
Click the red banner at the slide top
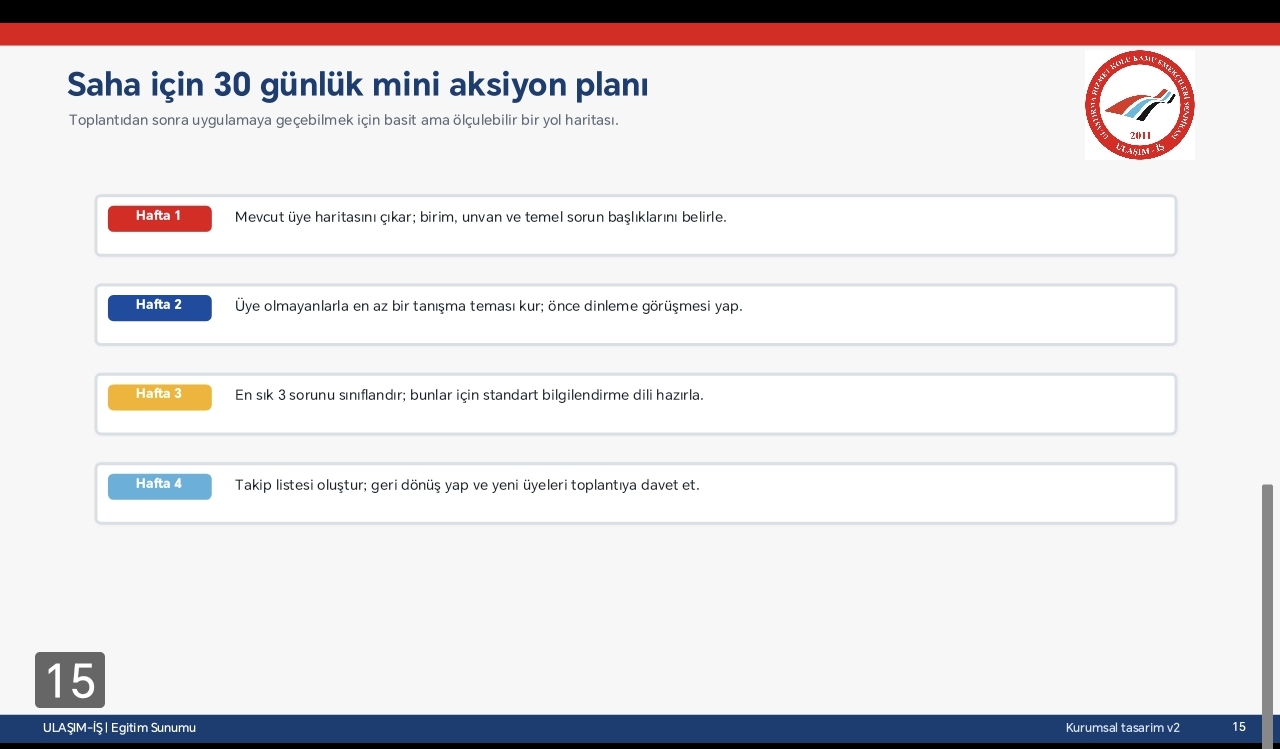pyautogui.click(x=640, y=34)
